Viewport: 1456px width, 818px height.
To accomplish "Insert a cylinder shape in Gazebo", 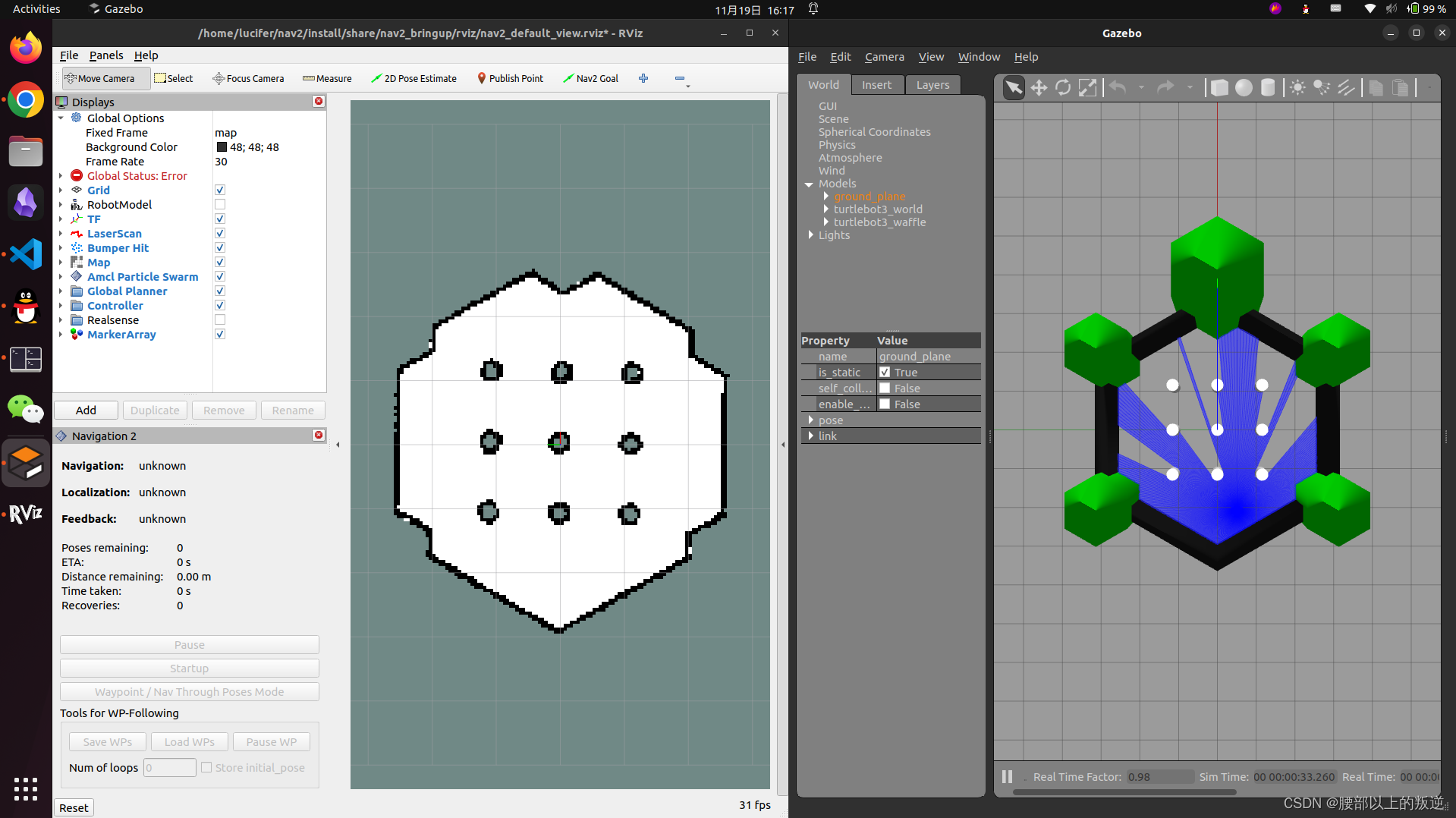I will [1268, 87].
